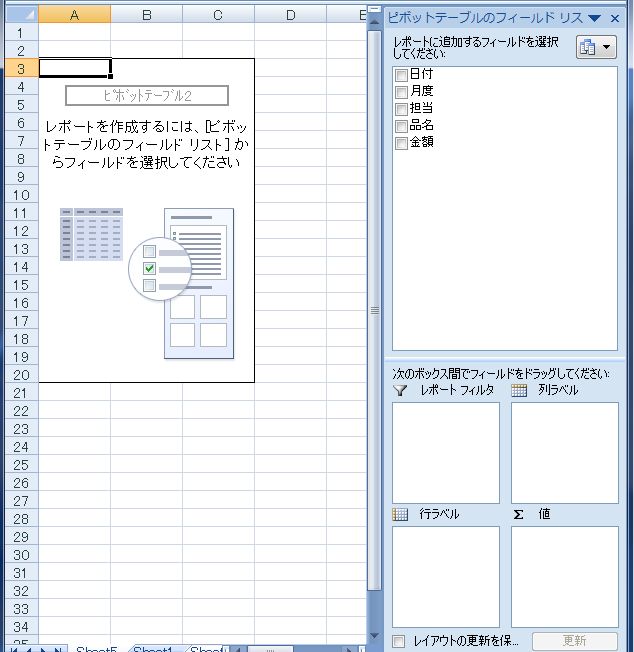Image resolution: width=634 pixels, height=652 pixels.
Task: Close the PivotTable field list pane
Action: click(615, 18)
